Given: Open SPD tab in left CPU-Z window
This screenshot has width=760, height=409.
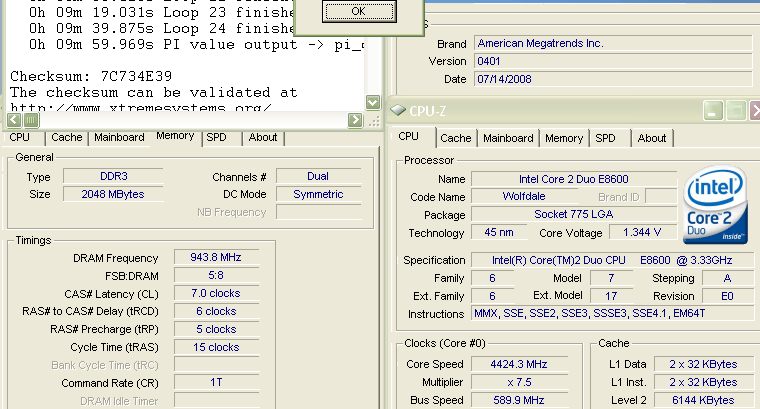Looking at the screenshot, I should 216,138.
